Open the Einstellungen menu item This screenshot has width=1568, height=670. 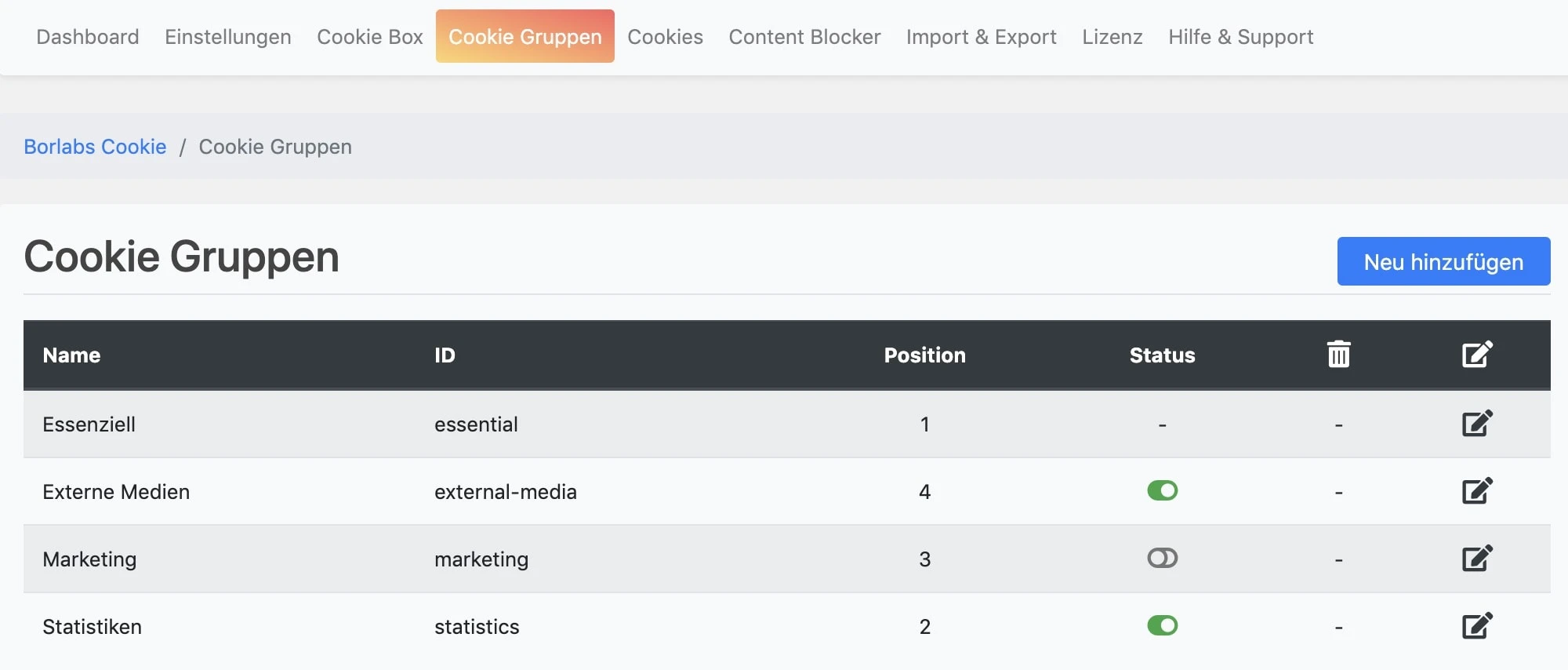point(227,36)
